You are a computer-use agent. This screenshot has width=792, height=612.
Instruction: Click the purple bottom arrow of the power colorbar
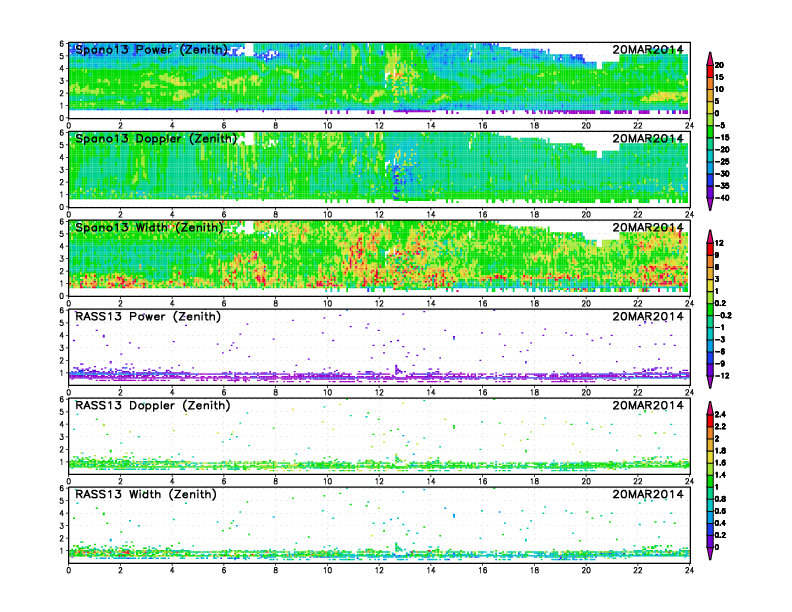click(x=710, y=204)
